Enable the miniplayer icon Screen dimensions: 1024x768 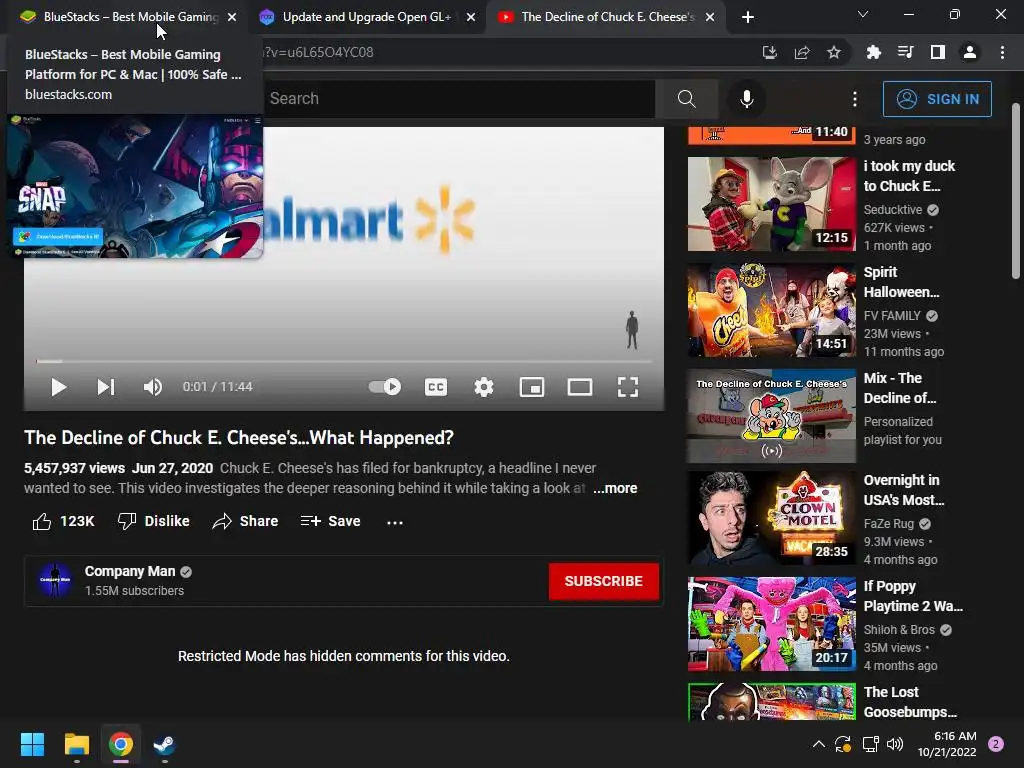pyautogui.click(x=532, y=387)
